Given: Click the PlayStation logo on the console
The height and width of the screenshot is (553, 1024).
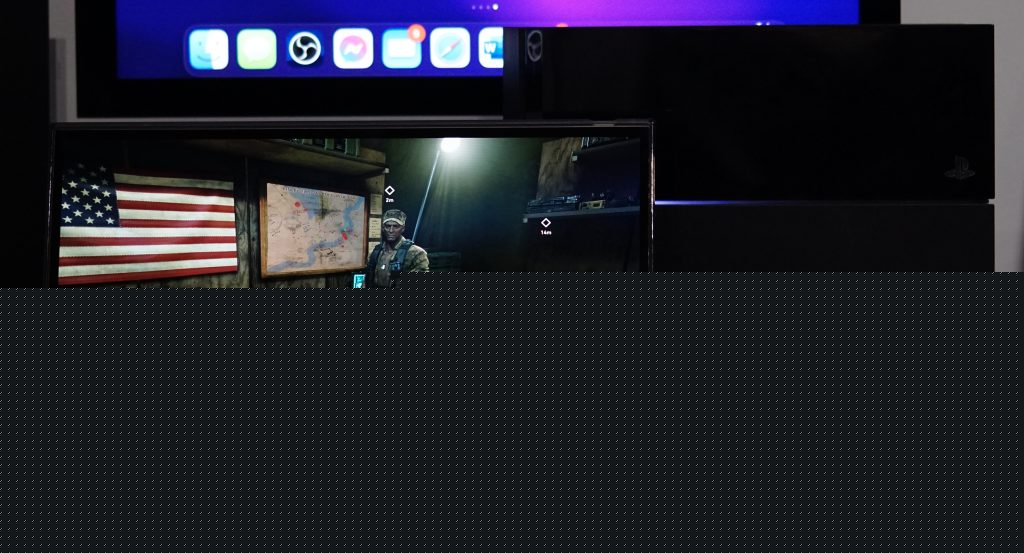Looking at the screenshot, I should click(959, 169).
